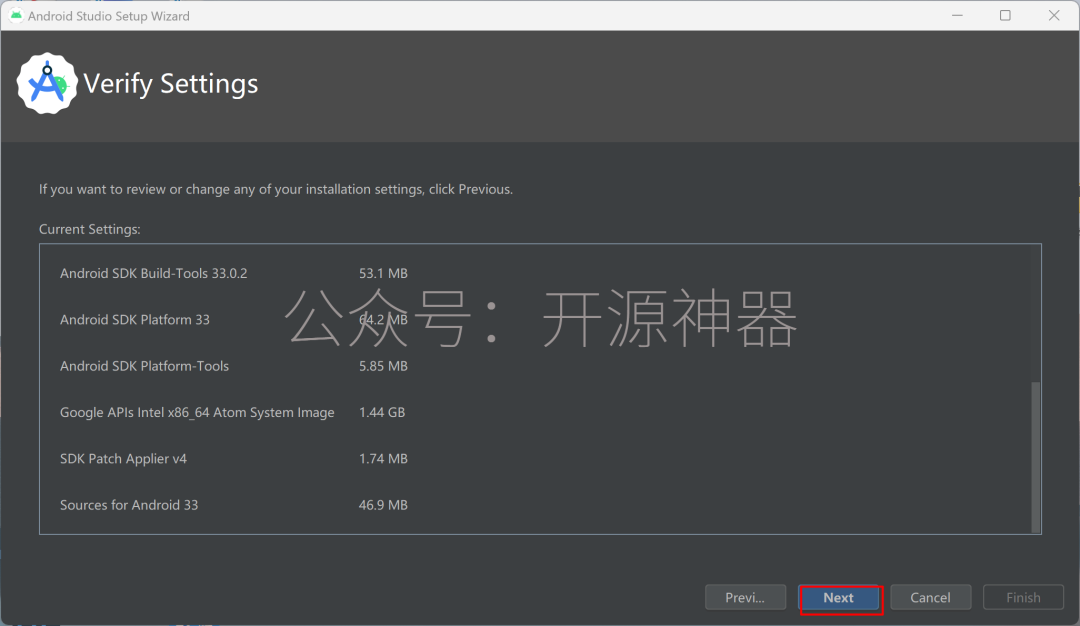Click the Current Settings label
Screen dimensions: 1080x626
[x=90, y=229]
